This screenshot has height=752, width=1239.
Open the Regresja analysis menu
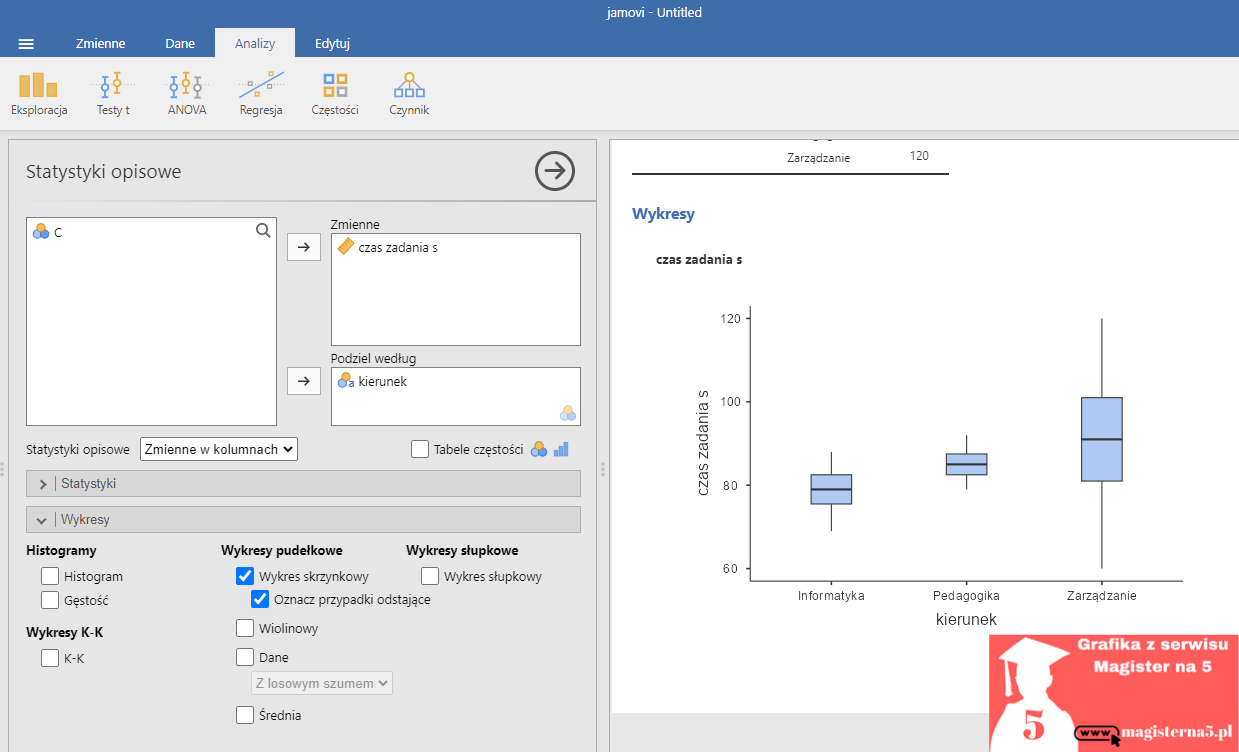pyautogui.click(x=261, y=94)
